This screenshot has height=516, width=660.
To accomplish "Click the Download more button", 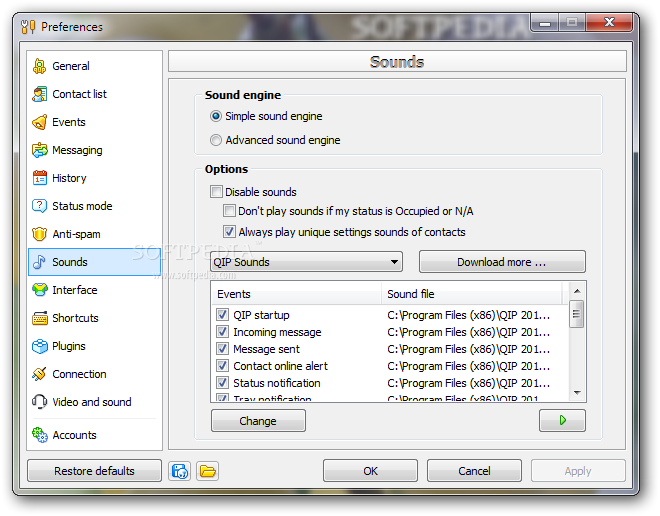I will [502, 262].
